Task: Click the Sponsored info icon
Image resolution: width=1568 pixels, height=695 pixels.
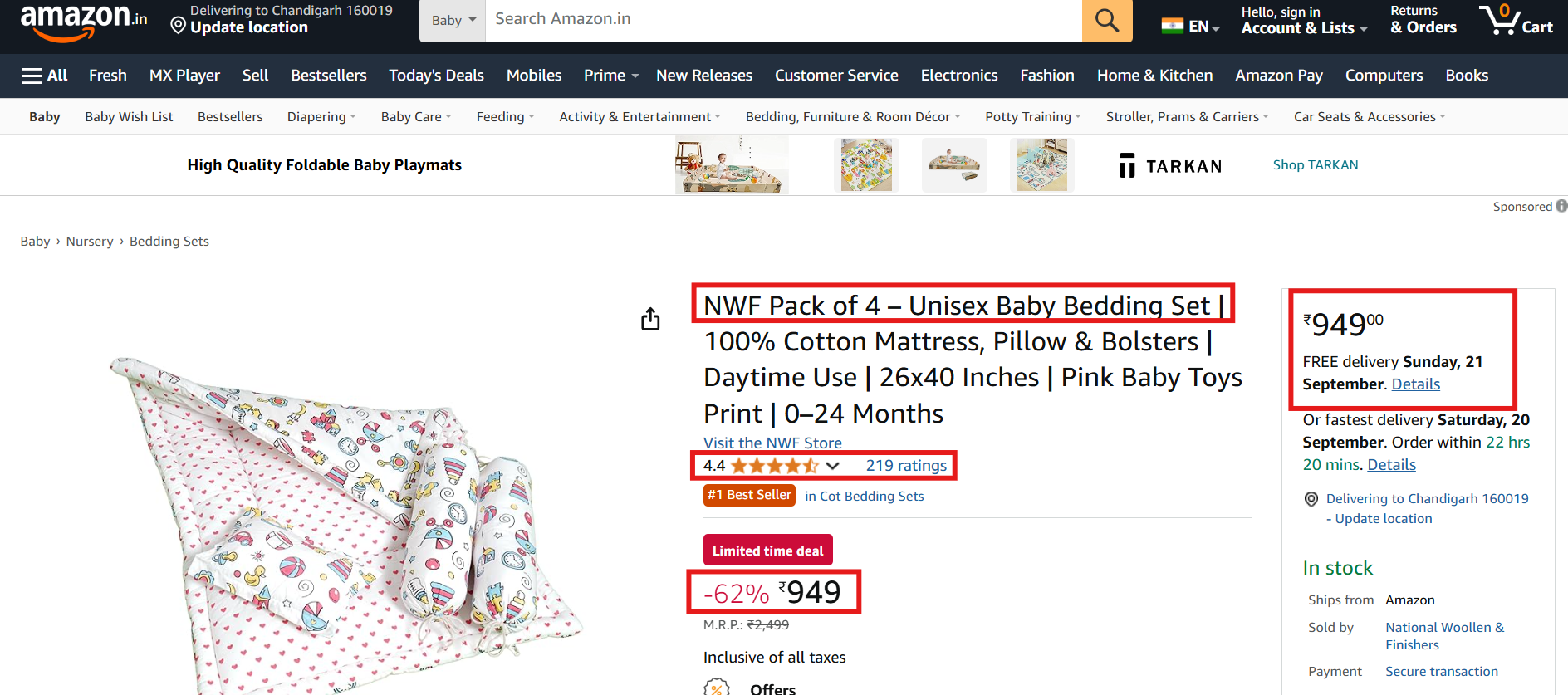Action: 1561,206
